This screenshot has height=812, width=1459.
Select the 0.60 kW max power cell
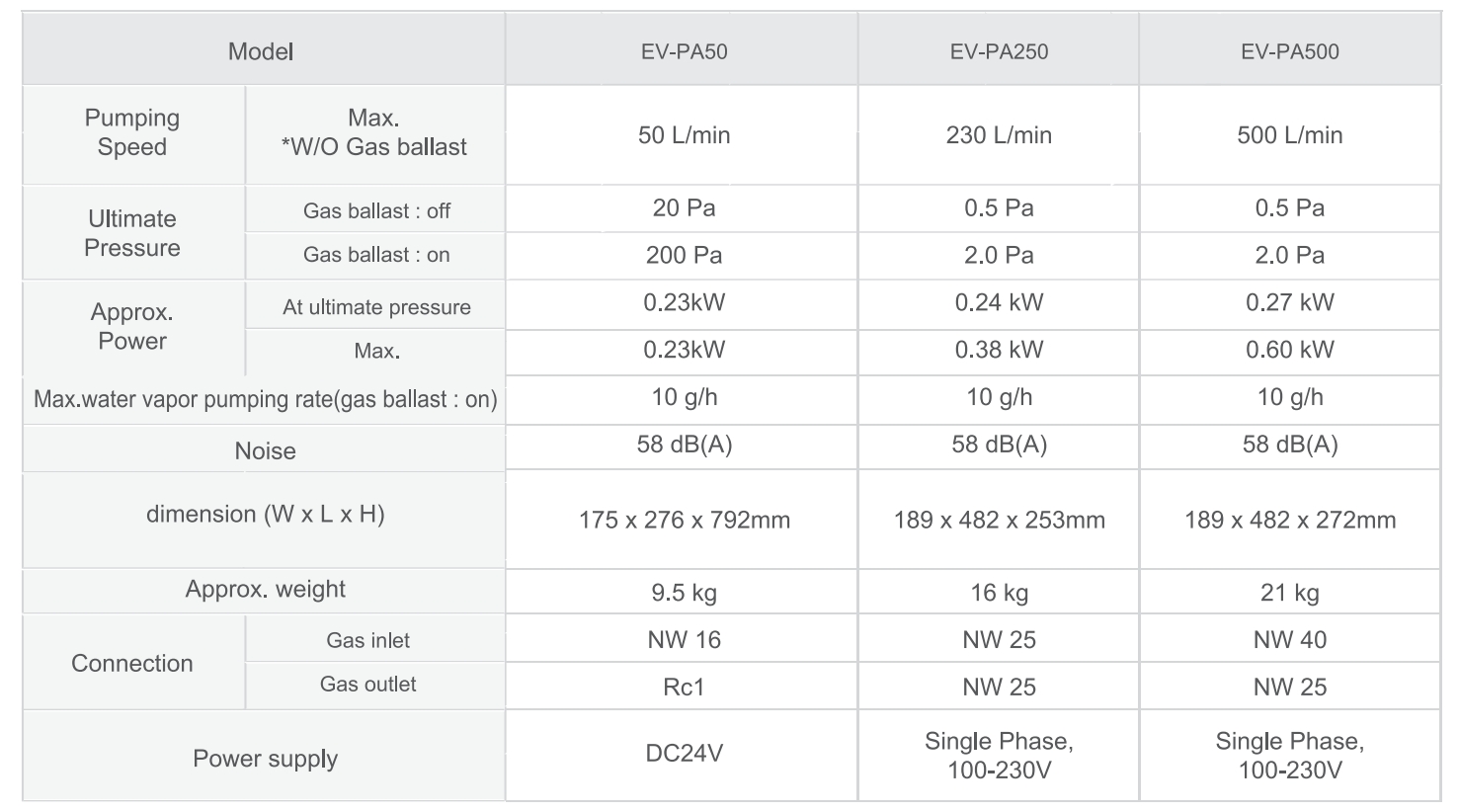coord(1290,350)
